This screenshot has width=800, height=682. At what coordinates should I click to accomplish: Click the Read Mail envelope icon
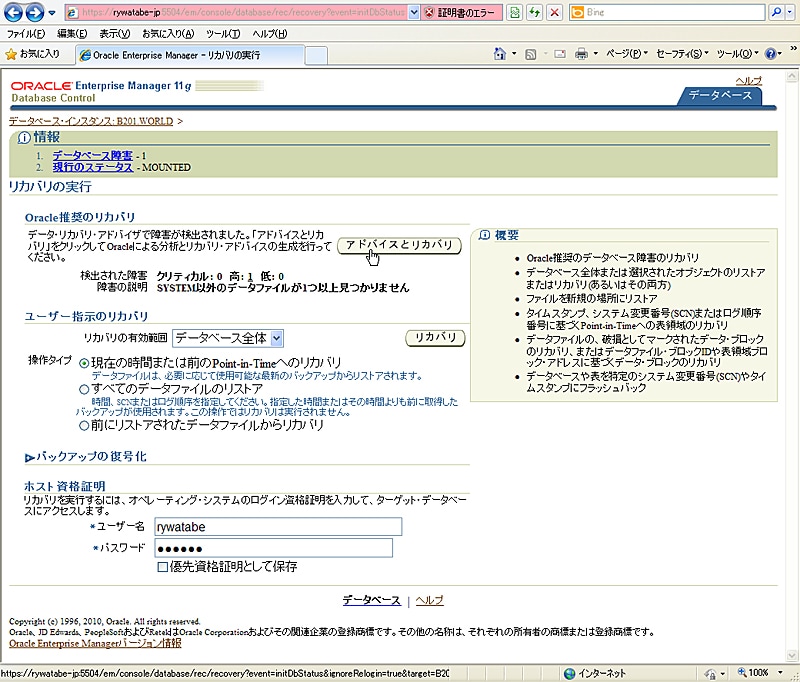coord(560,54)
